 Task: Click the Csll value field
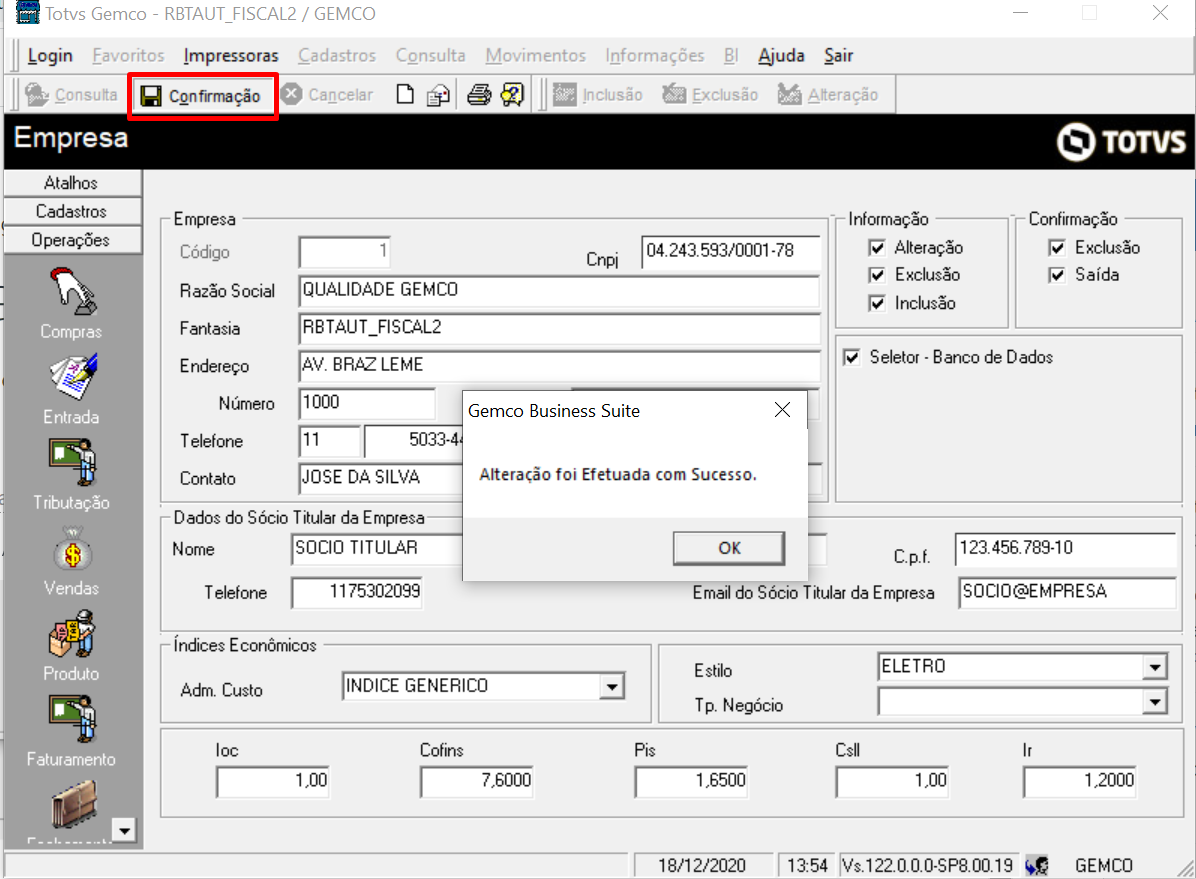pos(892,782)
